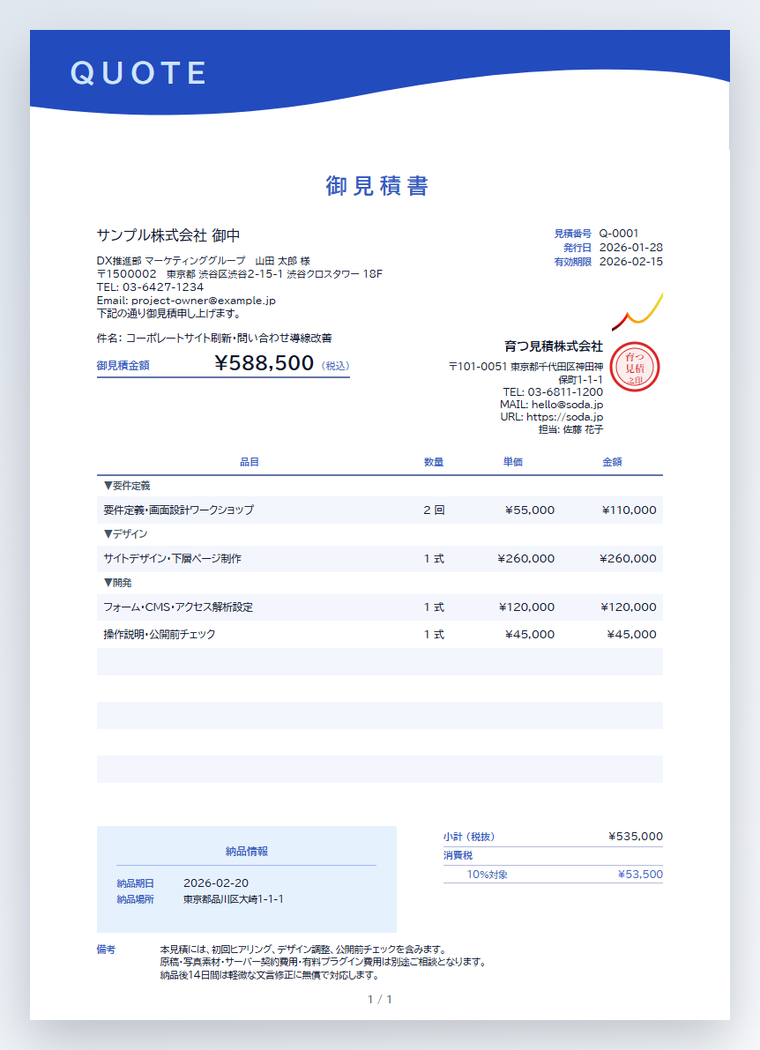760x1050 pixels.
Task: Click the quote number Q-0001
Action: pos(619,233)
